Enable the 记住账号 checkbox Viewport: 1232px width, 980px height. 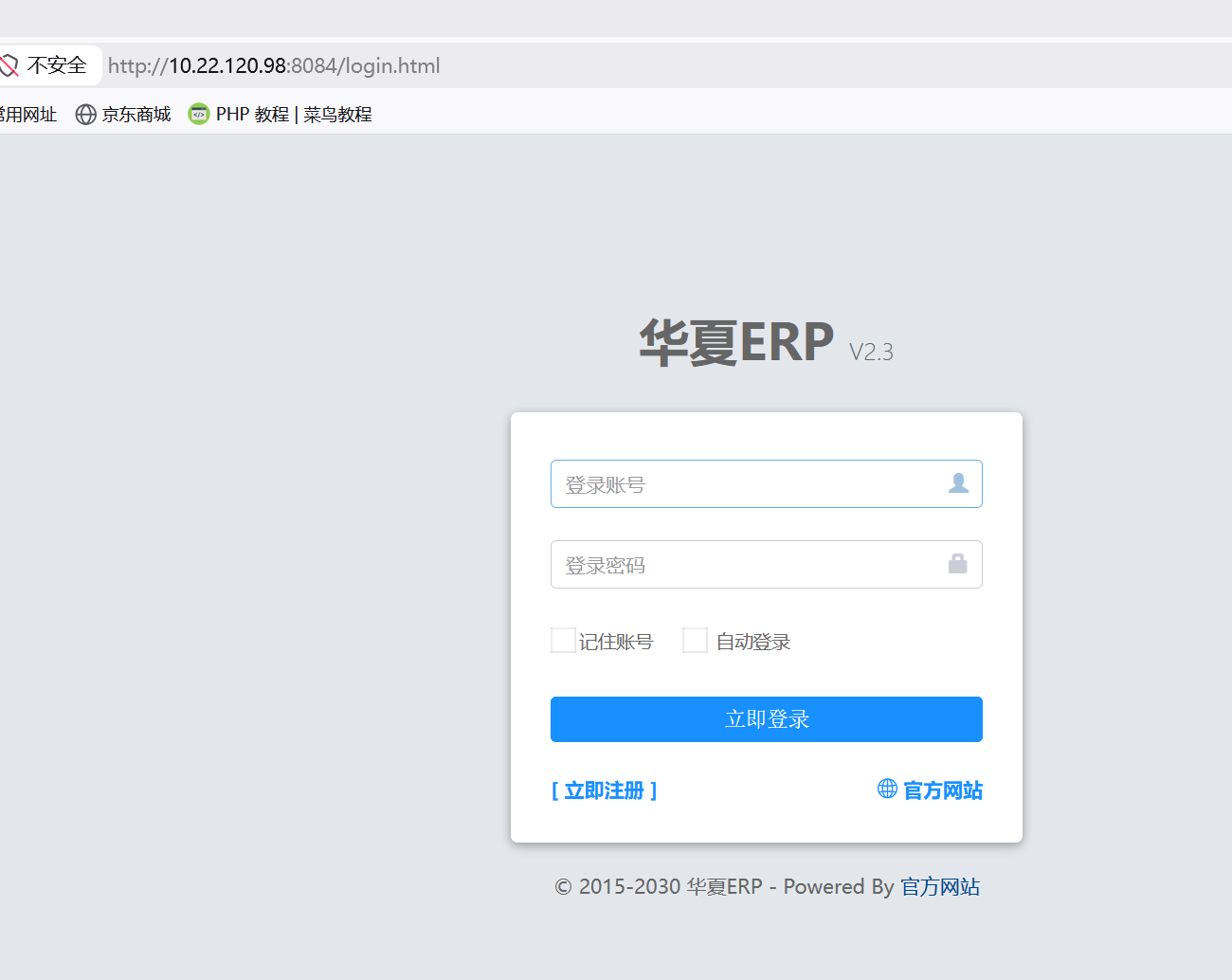pyautogui.click(x=563, y=641)
